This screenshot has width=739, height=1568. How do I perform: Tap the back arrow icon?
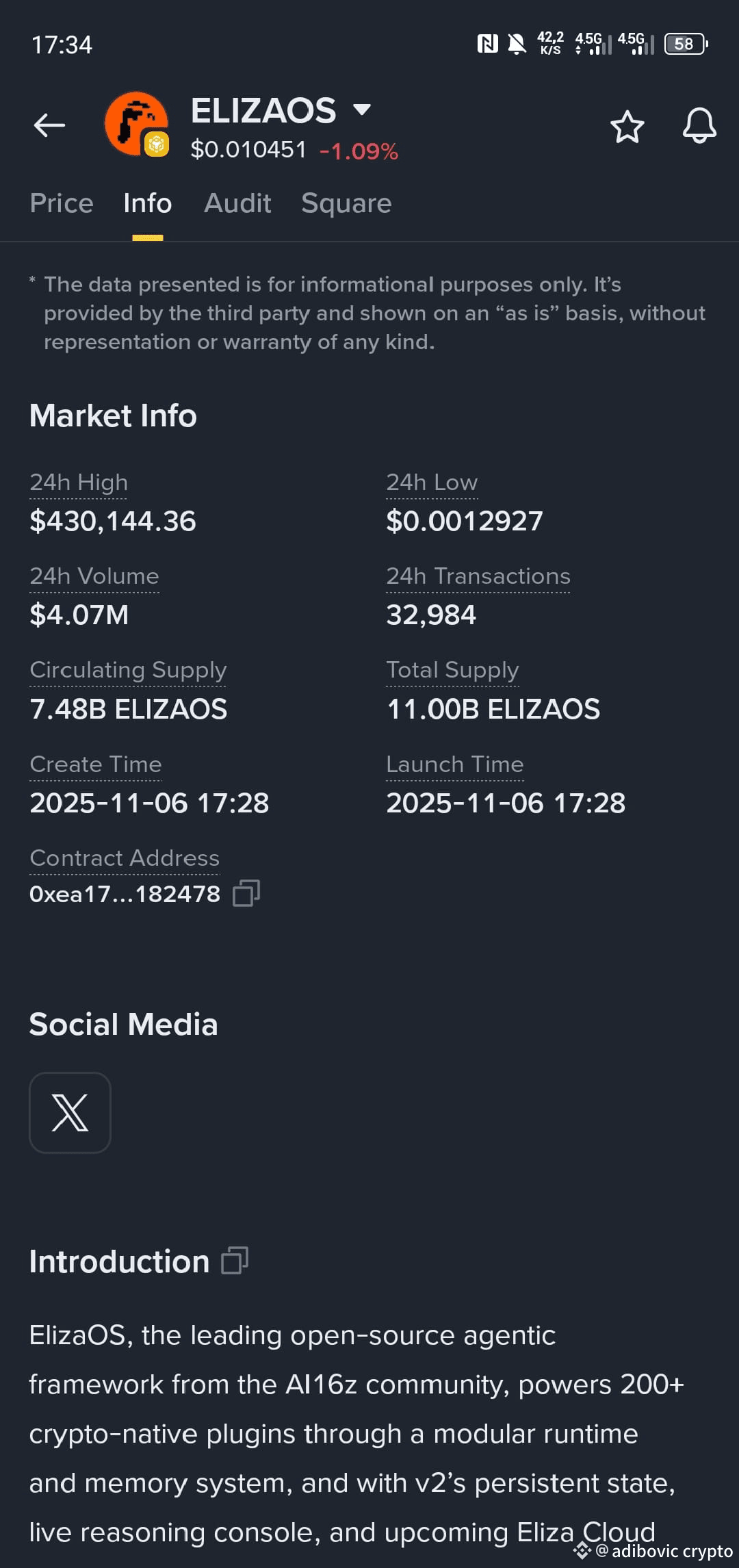49,125
